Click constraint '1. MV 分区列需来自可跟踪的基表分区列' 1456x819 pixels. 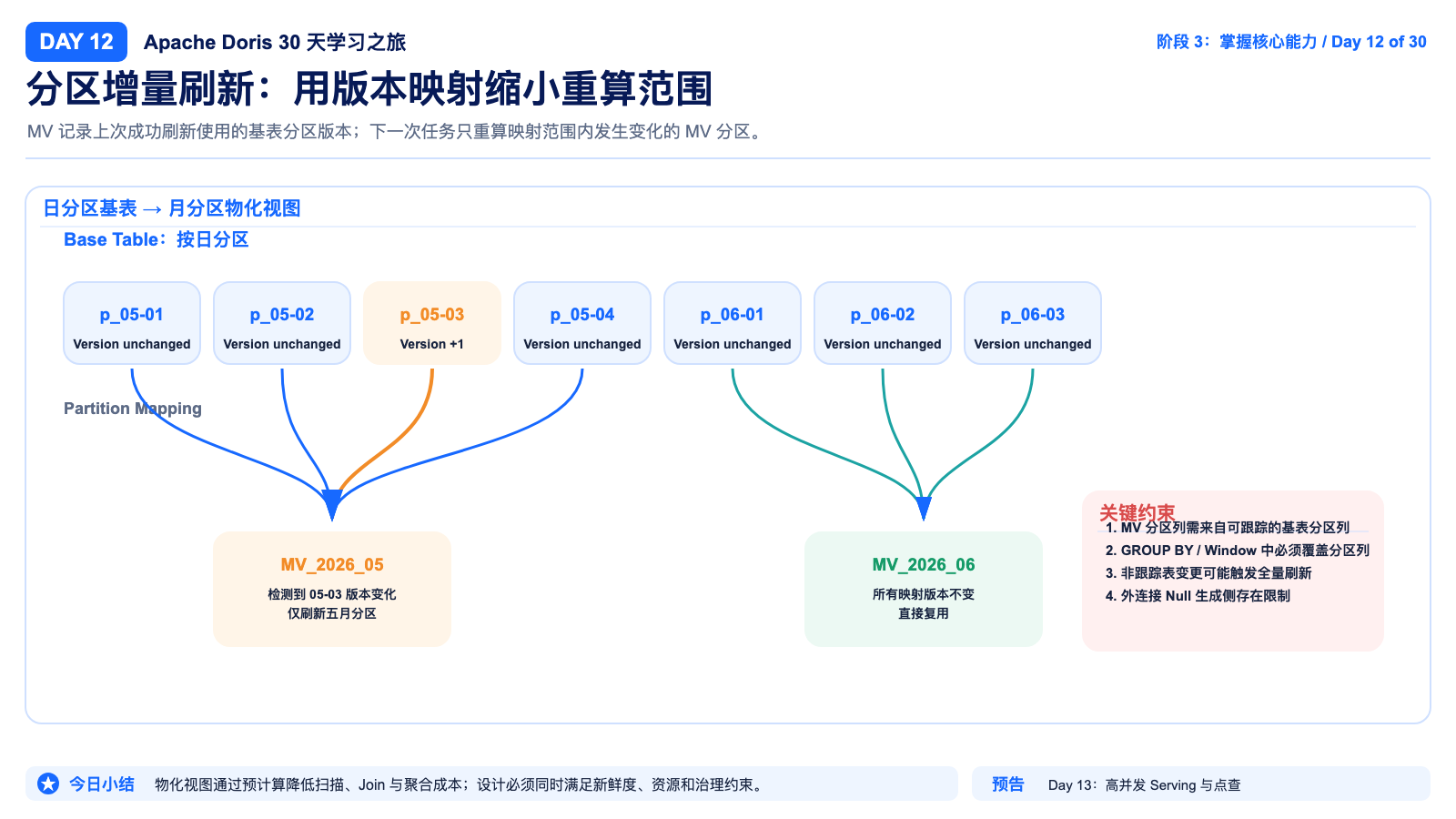click(x=1228, y=528)
